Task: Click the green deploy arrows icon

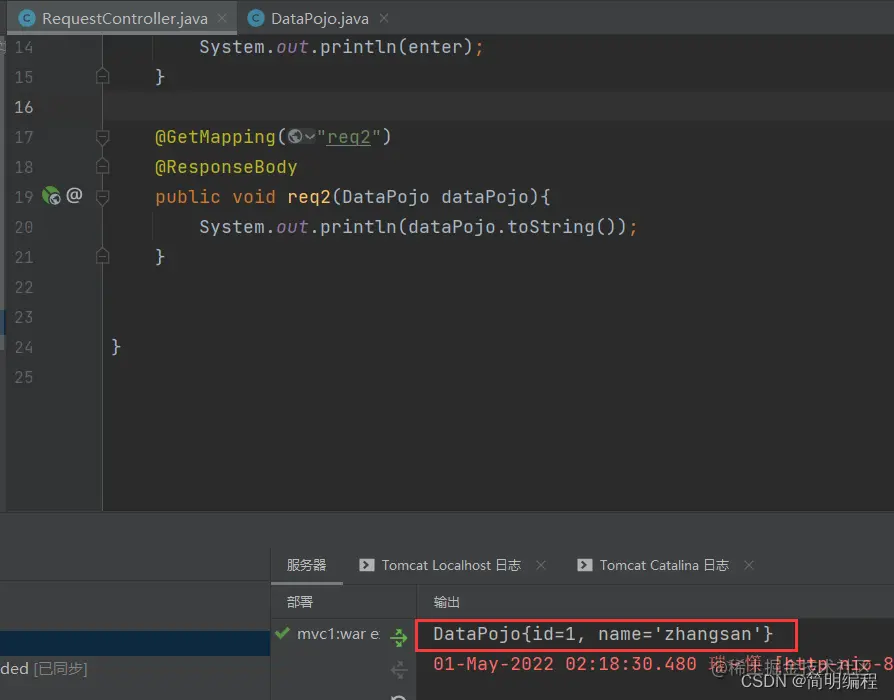Action: tap(399, 637)
